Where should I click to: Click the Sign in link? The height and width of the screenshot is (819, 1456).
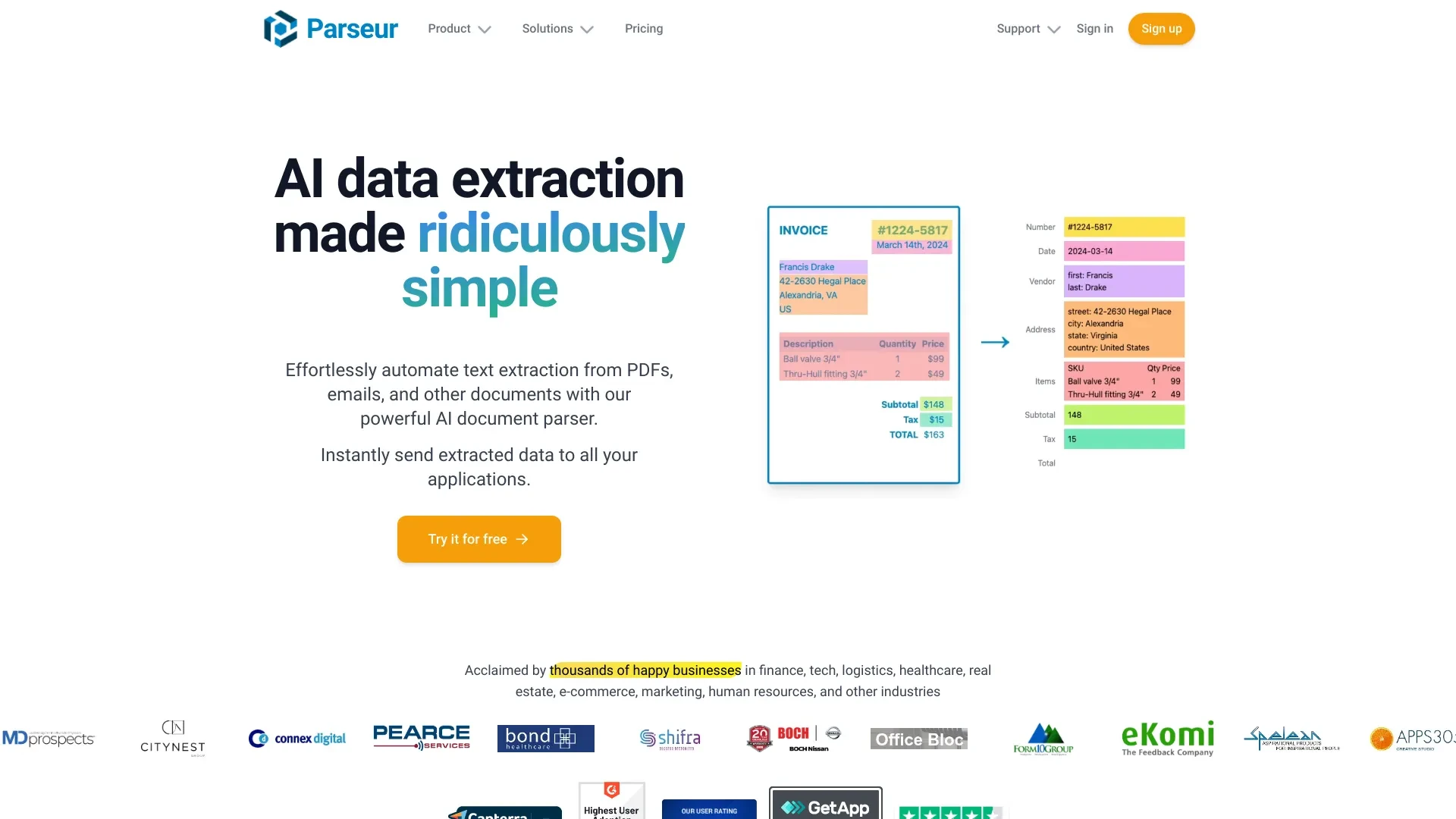(x=1094, y=28)
